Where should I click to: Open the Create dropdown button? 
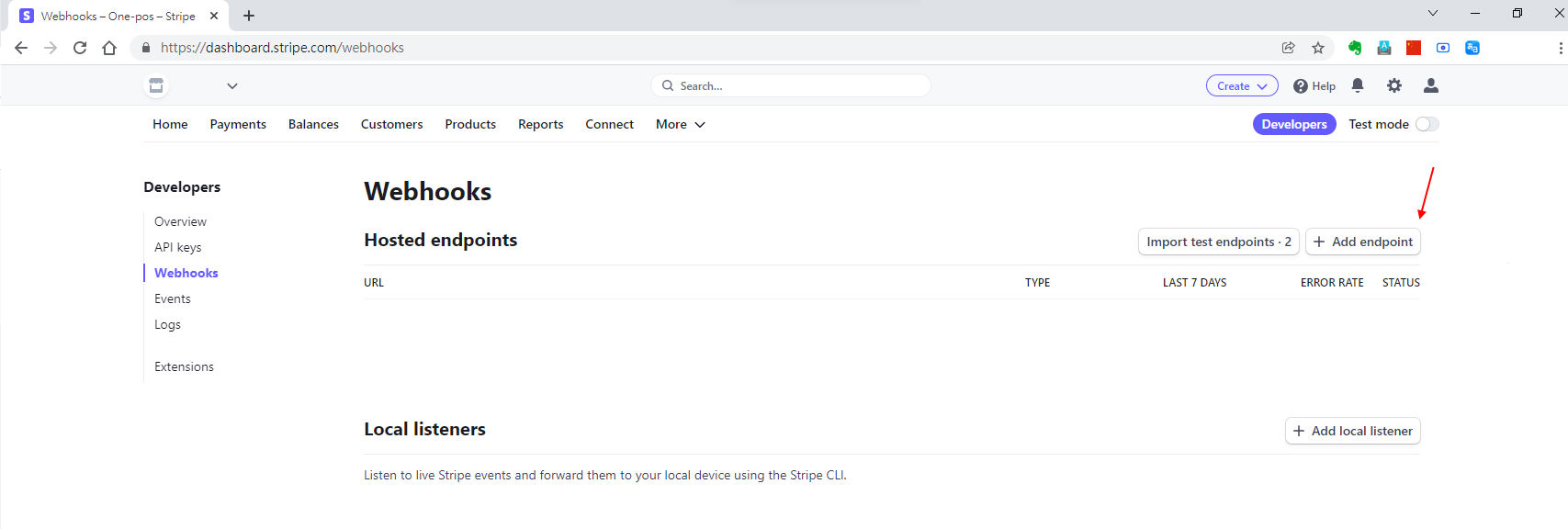pyautogui.click(x=1242, y=85)
